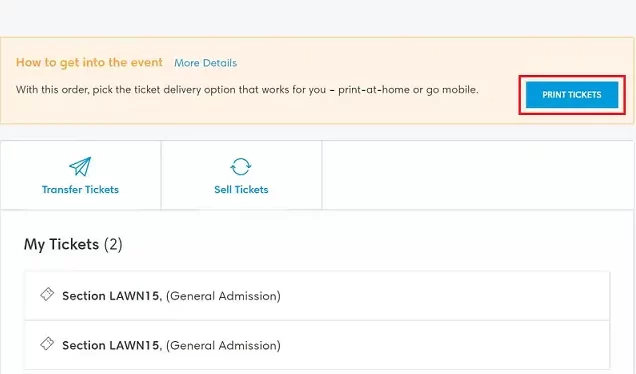Click the circular arrows Sell icon

[x=241, y=166]
